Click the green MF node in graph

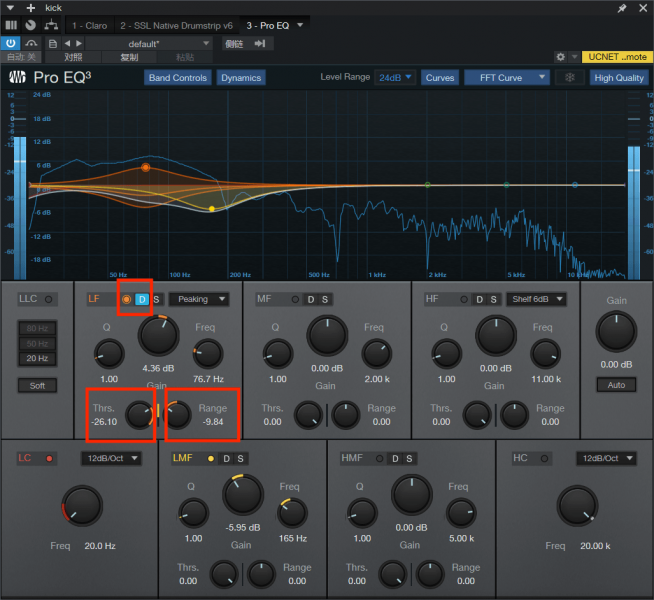pyautogui.click(x=428, y=185)
